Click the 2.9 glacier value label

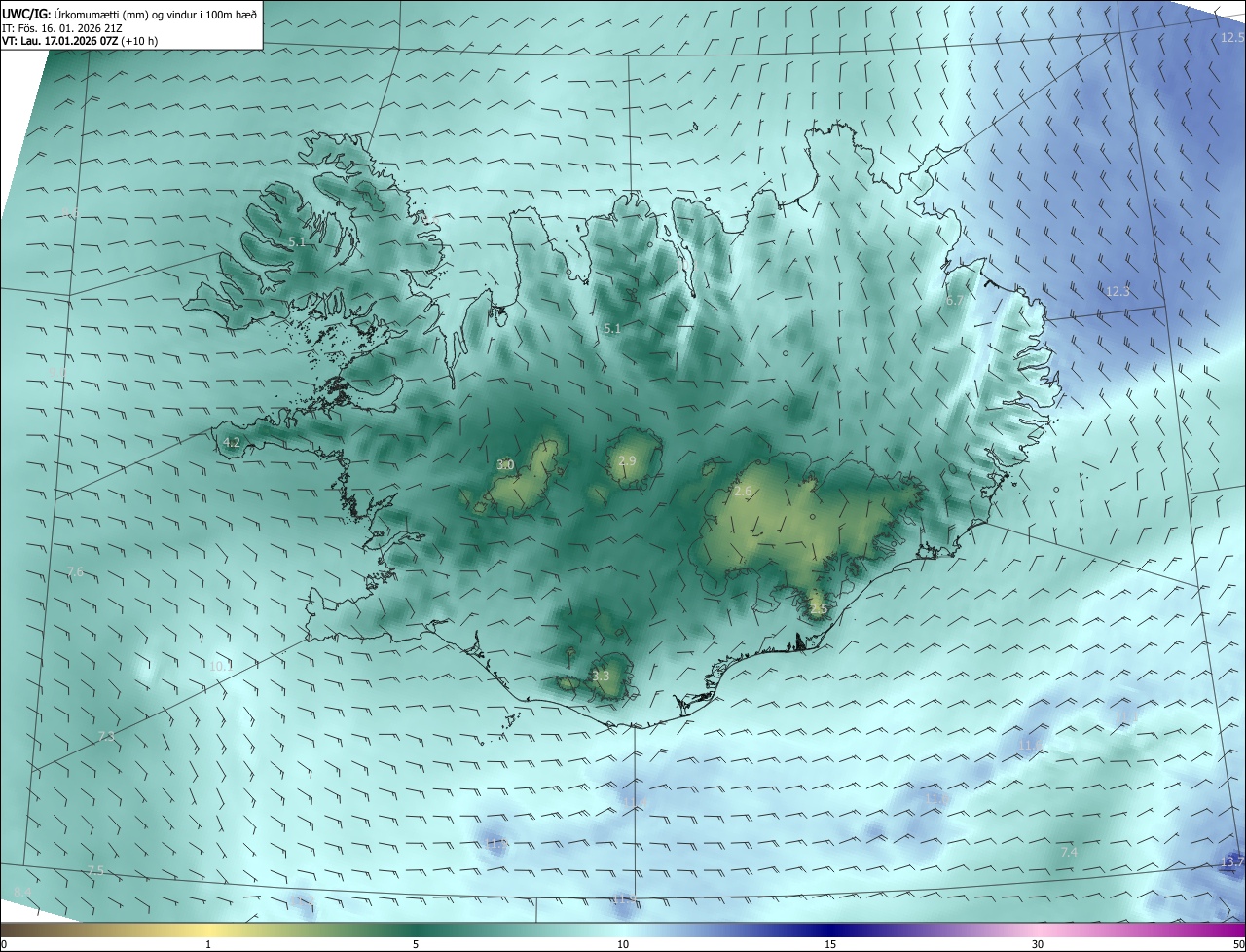tap(626, 460)
